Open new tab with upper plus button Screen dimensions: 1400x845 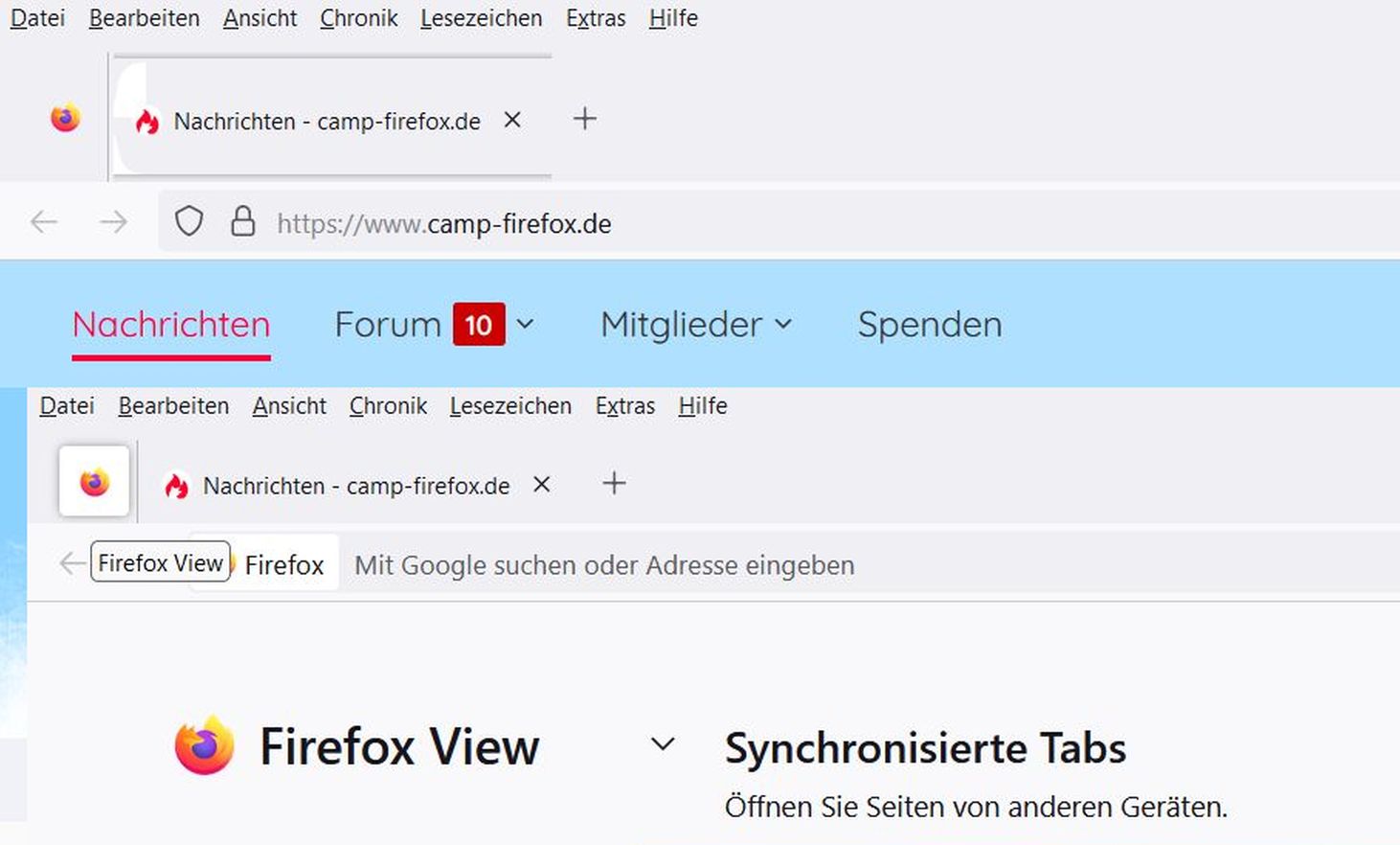[585, 119]
